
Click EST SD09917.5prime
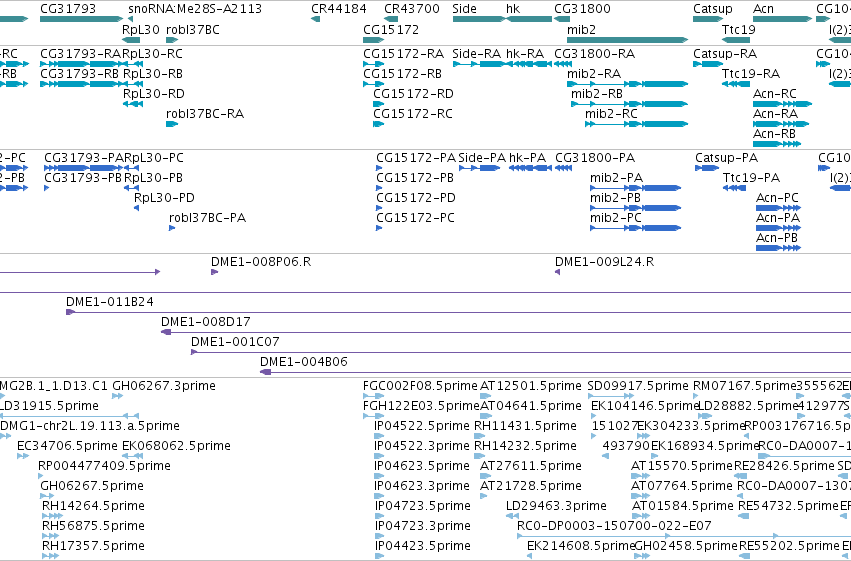pyautogui.click(x=638, y=386)
